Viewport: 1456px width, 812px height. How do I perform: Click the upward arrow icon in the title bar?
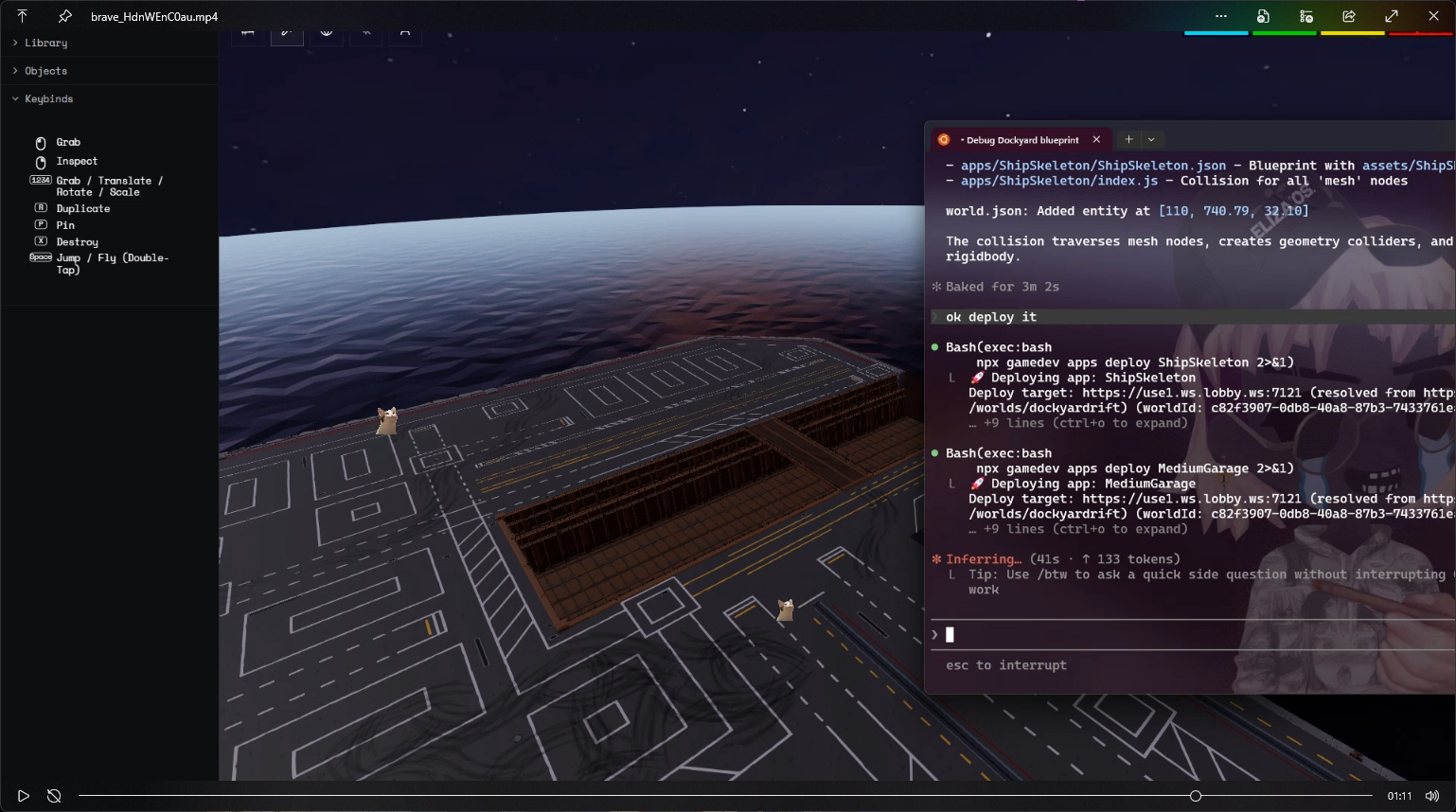(x=23, y=16)
